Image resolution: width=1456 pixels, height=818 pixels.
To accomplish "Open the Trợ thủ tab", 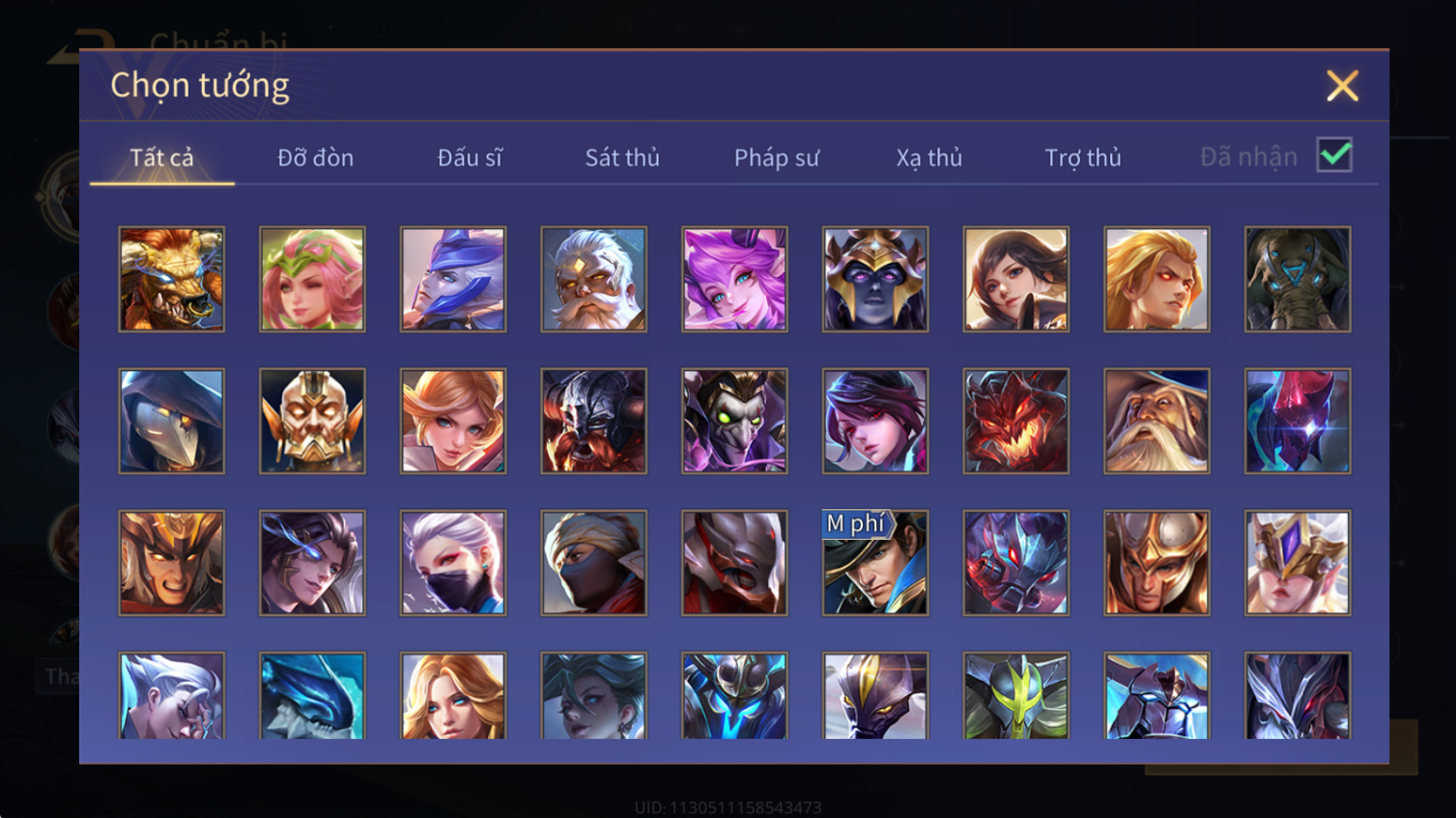I will coord(1083,157).
